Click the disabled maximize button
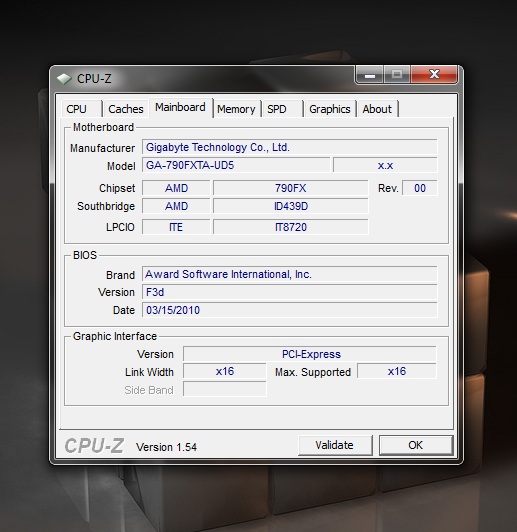The width and height of the screenshot is (517, 532). (x=397, y=75)
